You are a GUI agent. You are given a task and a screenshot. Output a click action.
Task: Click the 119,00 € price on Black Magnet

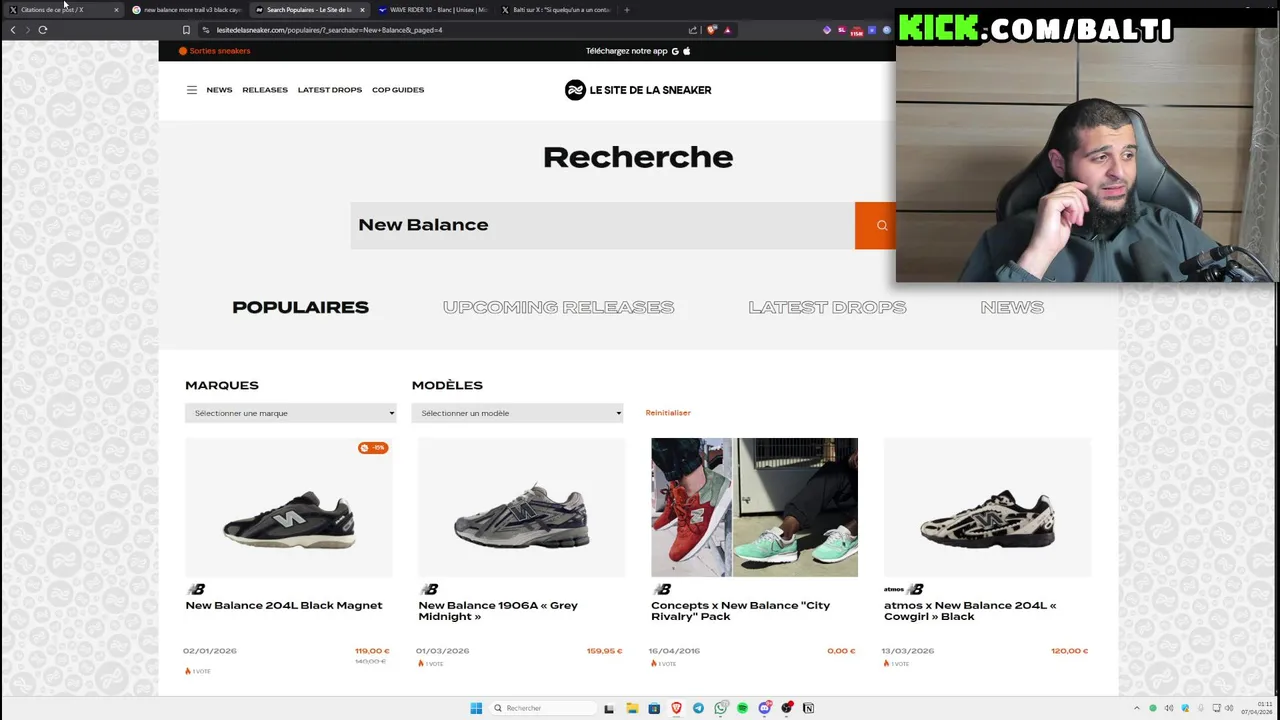point(372,651)
